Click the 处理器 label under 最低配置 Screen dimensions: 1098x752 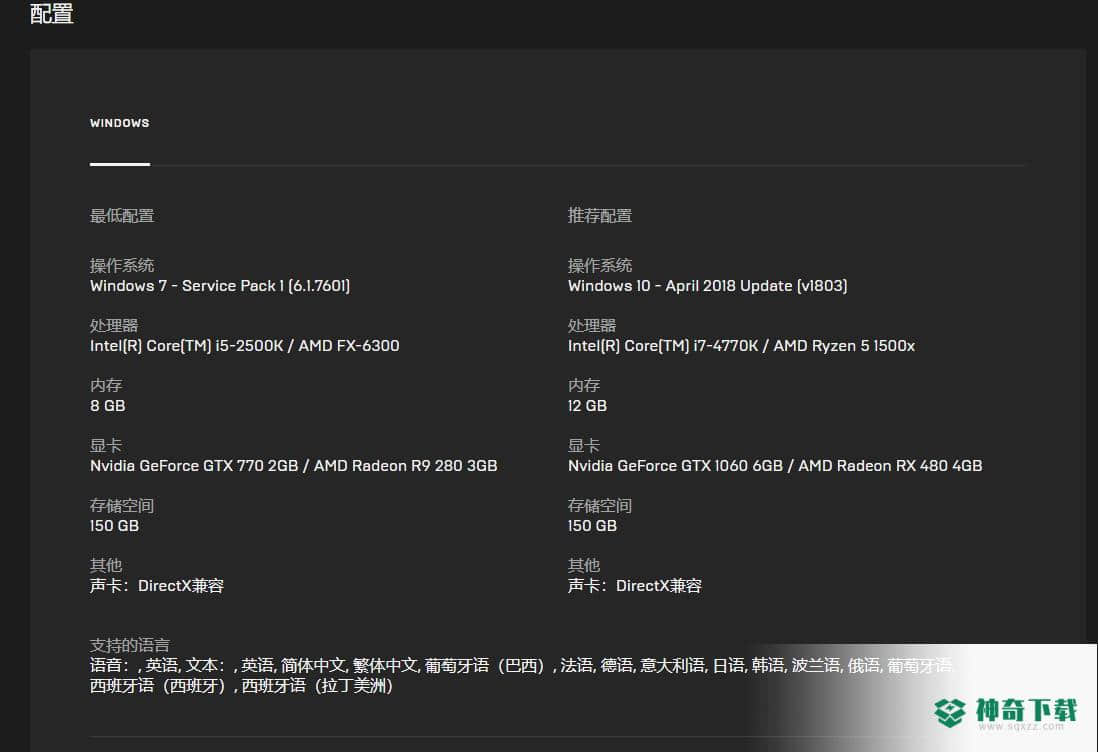click(114, 326)
